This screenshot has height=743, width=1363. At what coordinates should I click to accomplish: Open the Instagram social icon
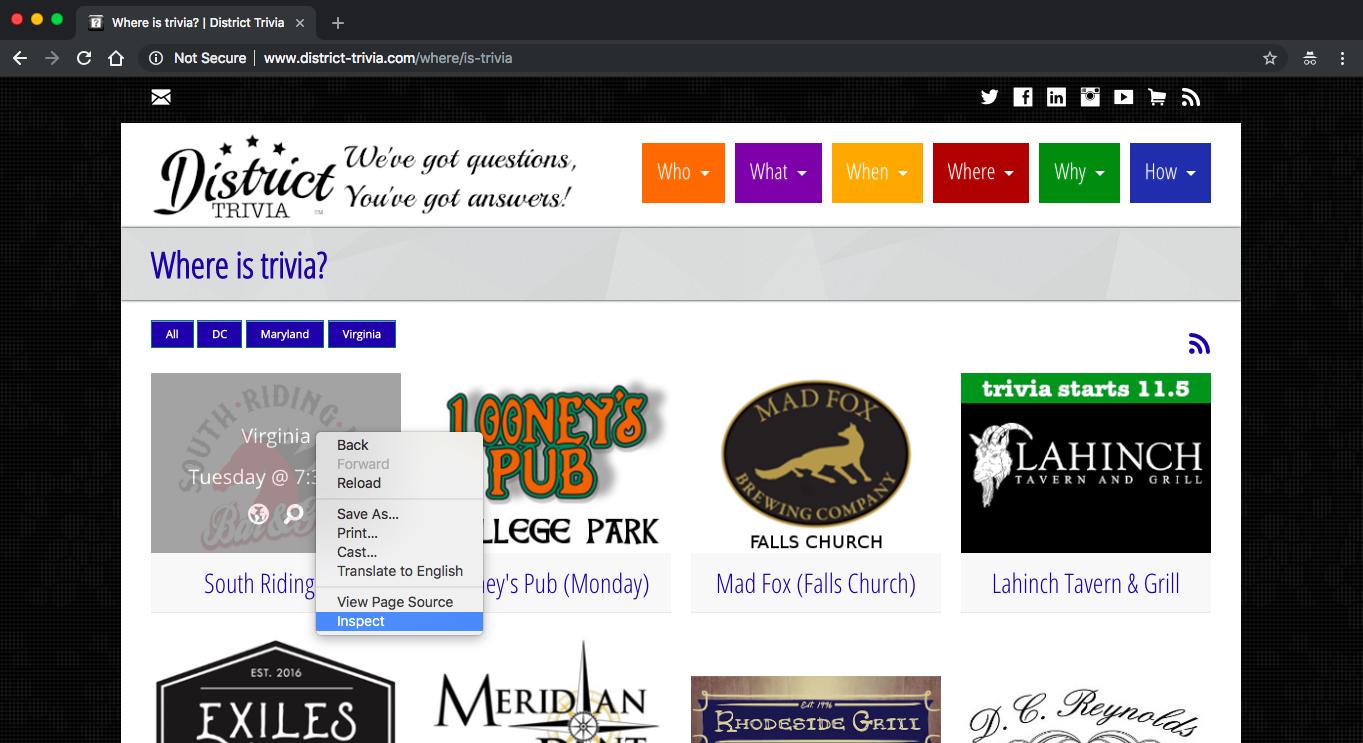click(x=1090, y=97)
